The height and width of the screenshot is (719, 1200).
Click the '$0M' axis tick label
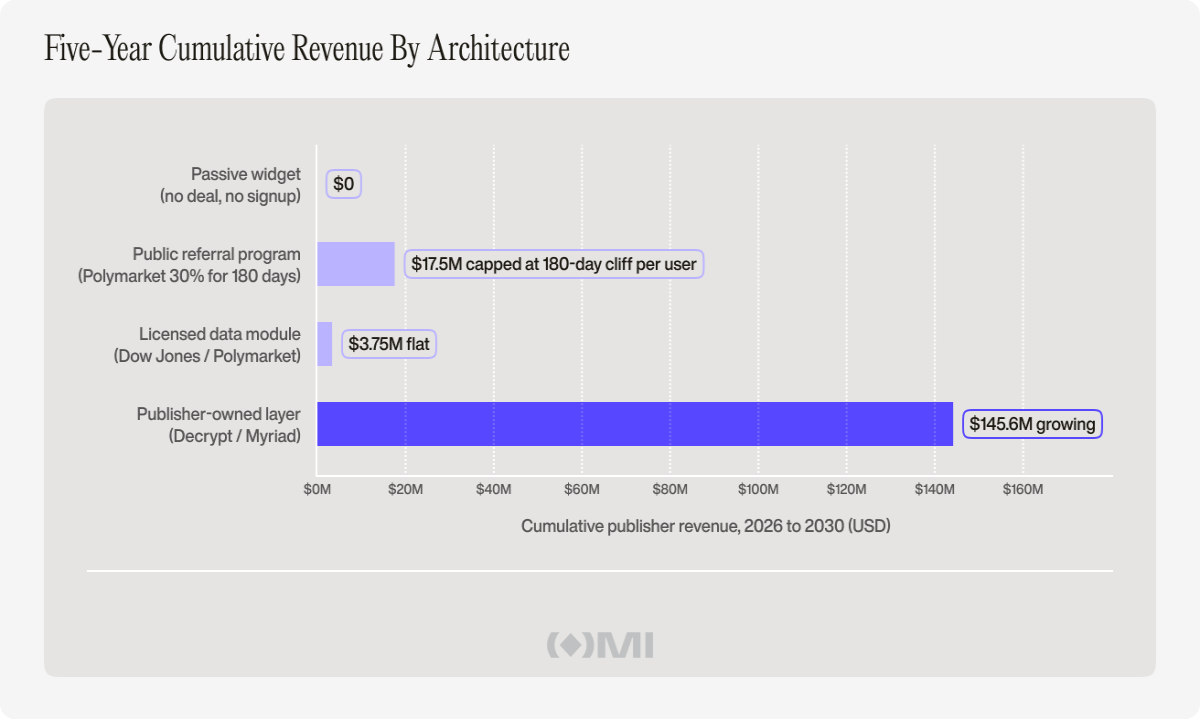317,489
